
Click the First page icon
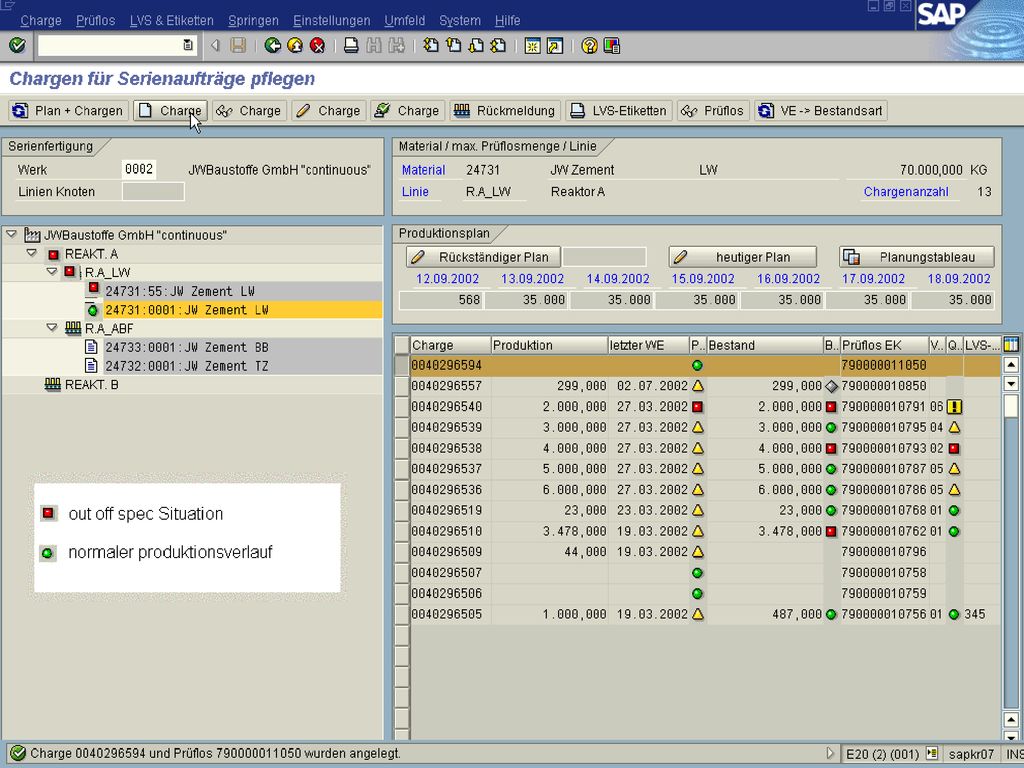(431, 46)
